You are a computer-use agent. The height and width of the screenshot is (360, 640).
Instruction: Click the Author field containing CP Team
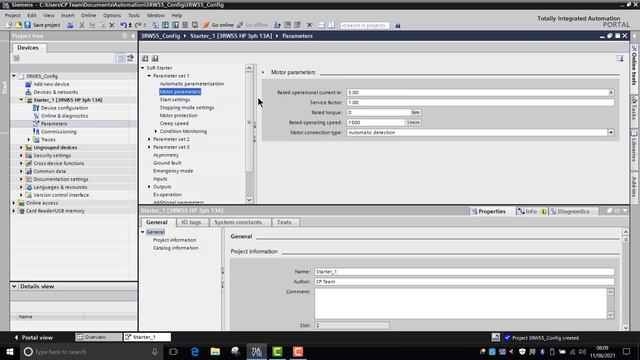coord(464,282)
